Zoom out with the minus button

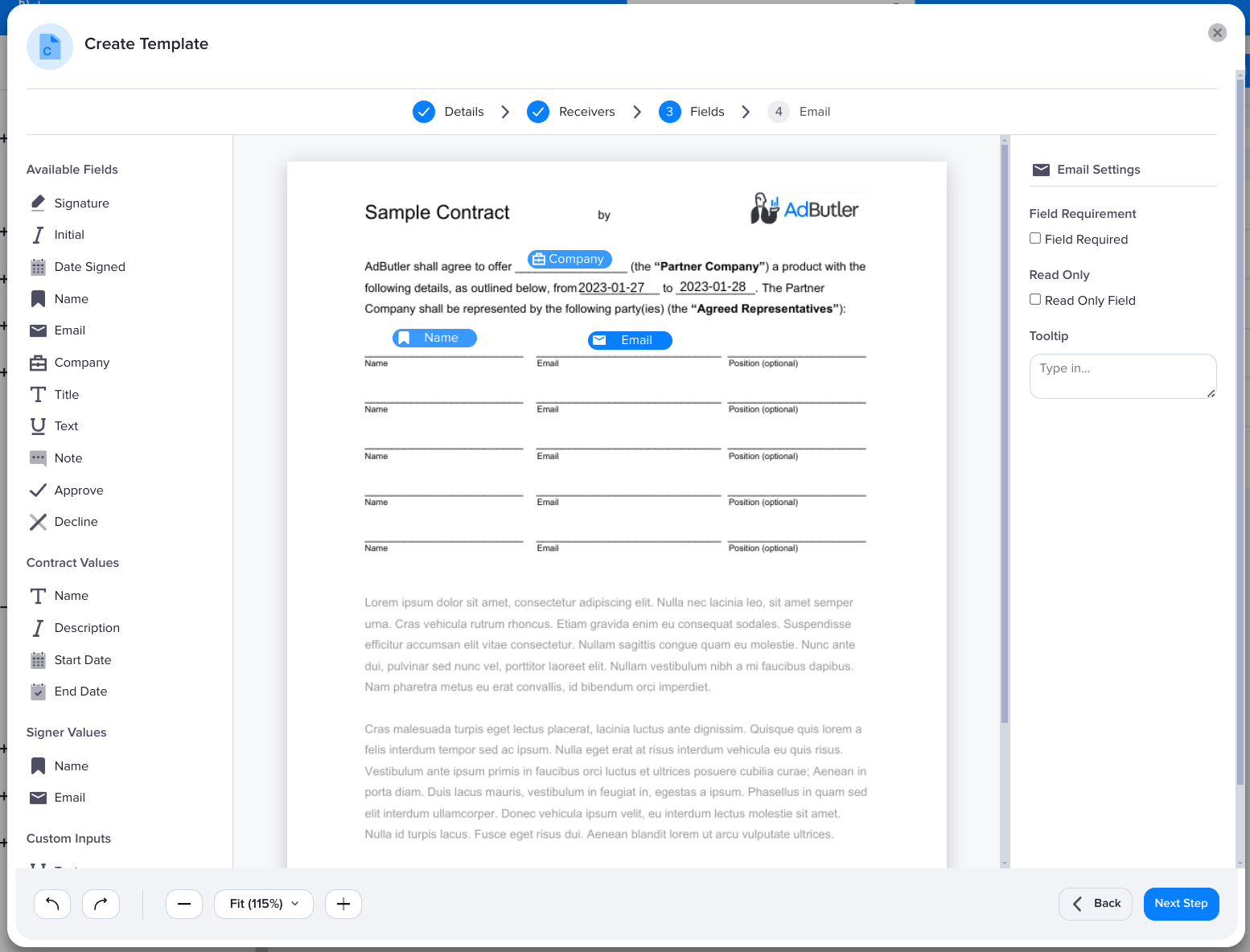[x=184, y=904]
